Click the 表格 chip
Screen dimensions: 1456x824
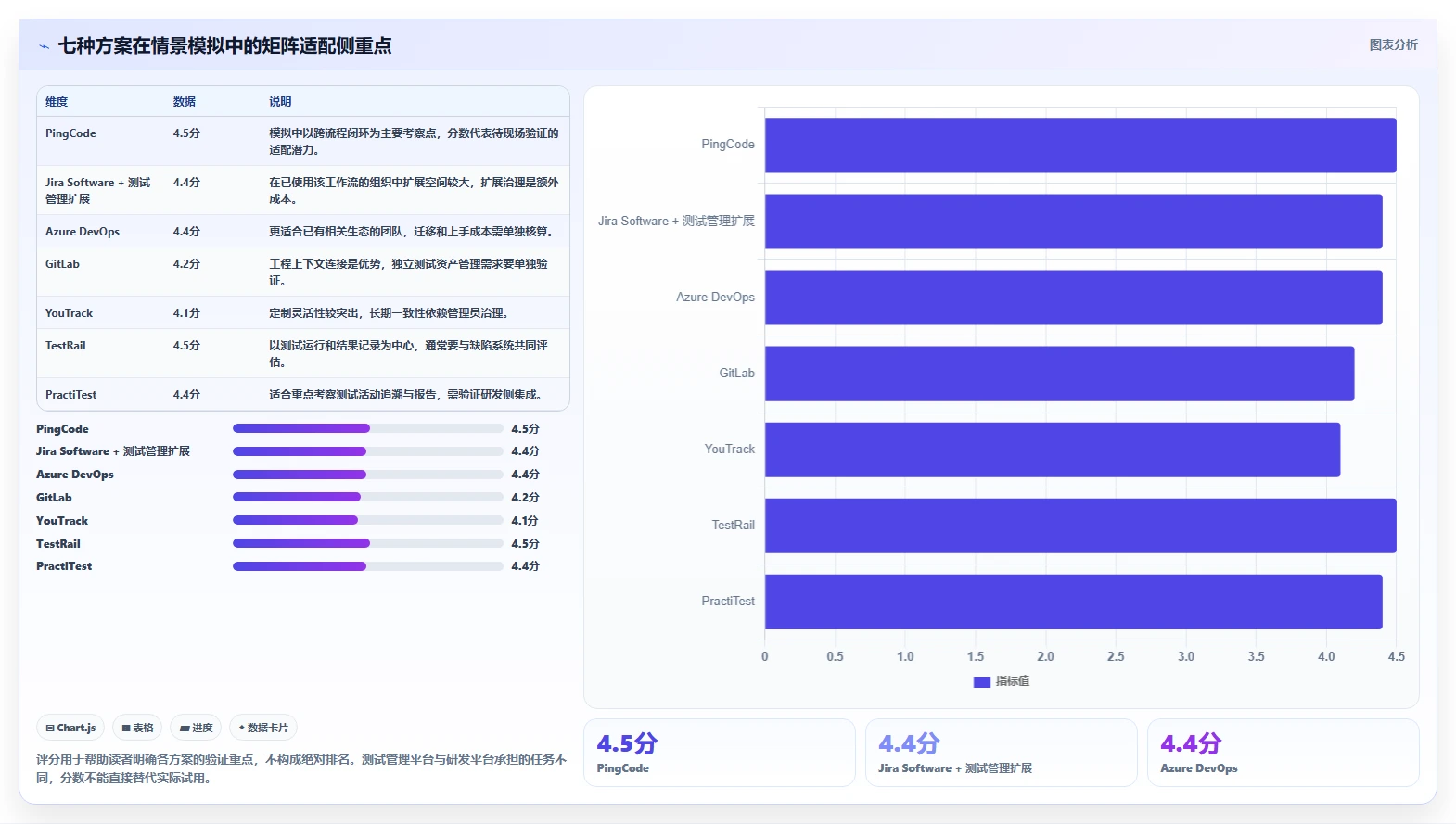(137, 728)
